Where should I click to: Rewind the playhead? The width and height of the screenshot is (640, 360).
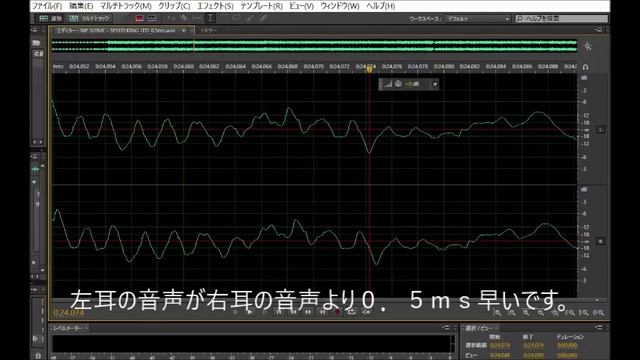[x=293, y=312]
